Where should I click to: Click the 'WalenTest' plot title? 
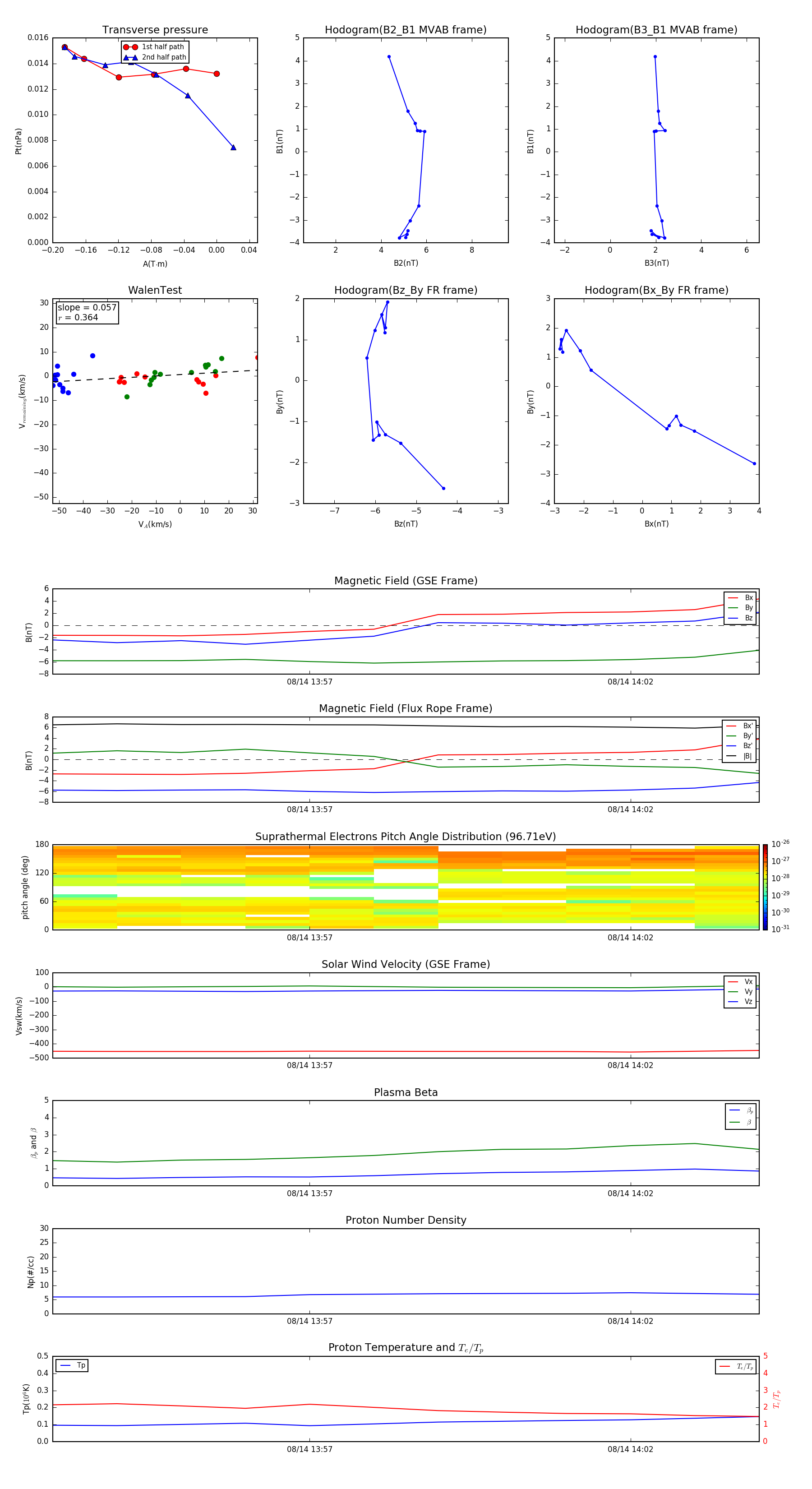click(x=155, y=290)
